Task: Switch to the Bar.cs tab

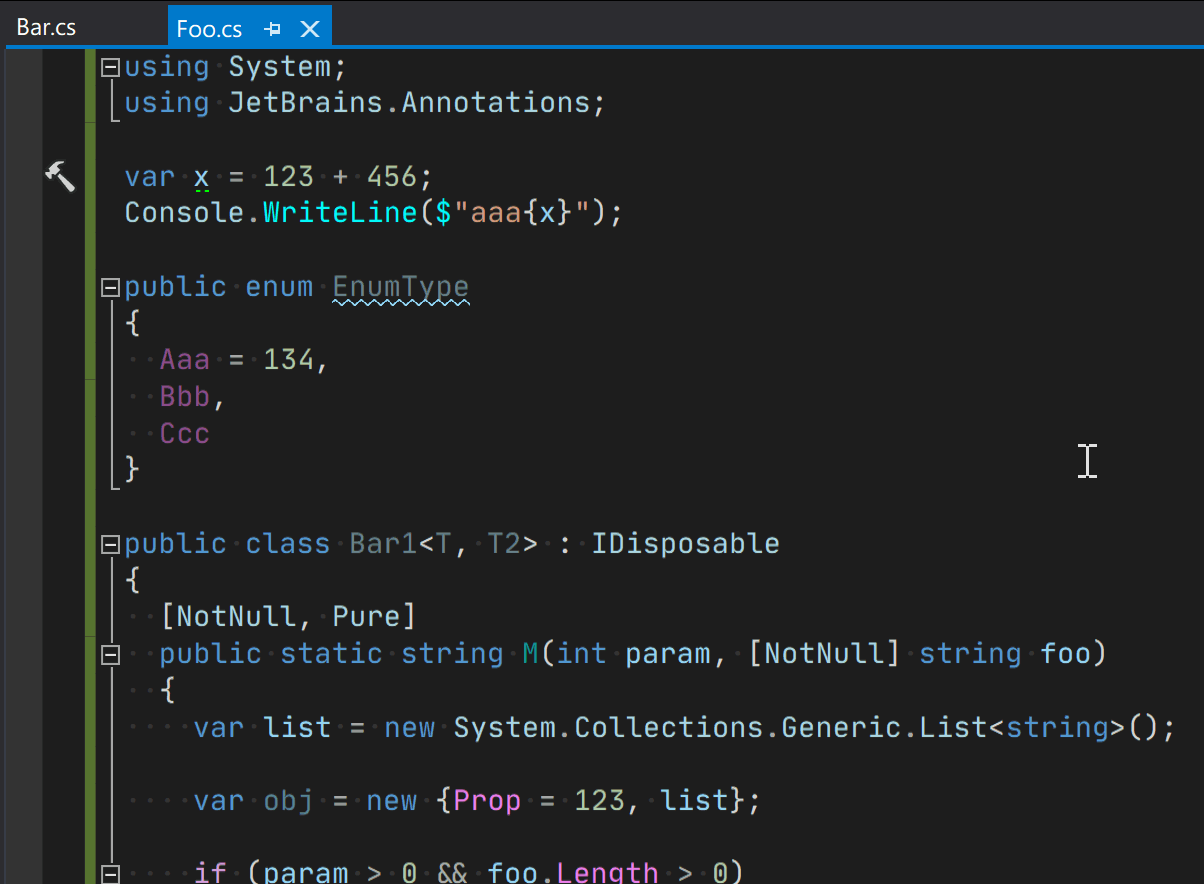Action: pyautogui.click(x=46, y=27)
